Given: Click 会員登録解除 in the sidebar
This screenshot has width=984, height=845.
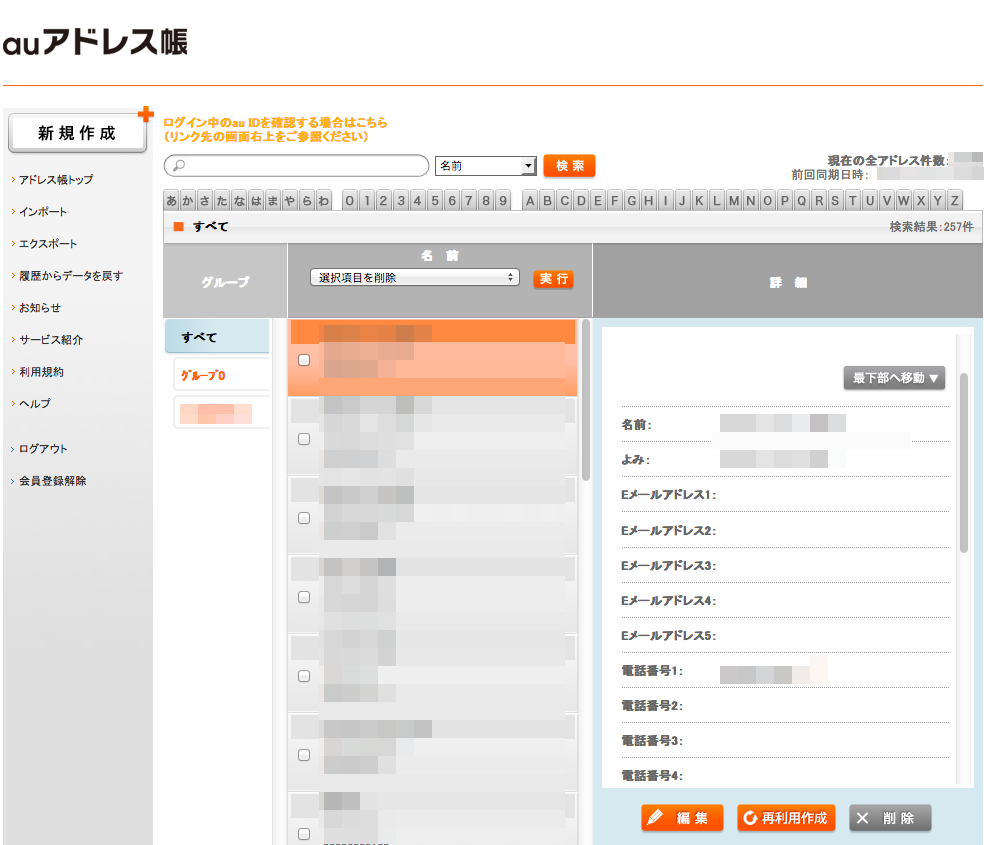Looking at the screenshot, I should tap(53, 481).
